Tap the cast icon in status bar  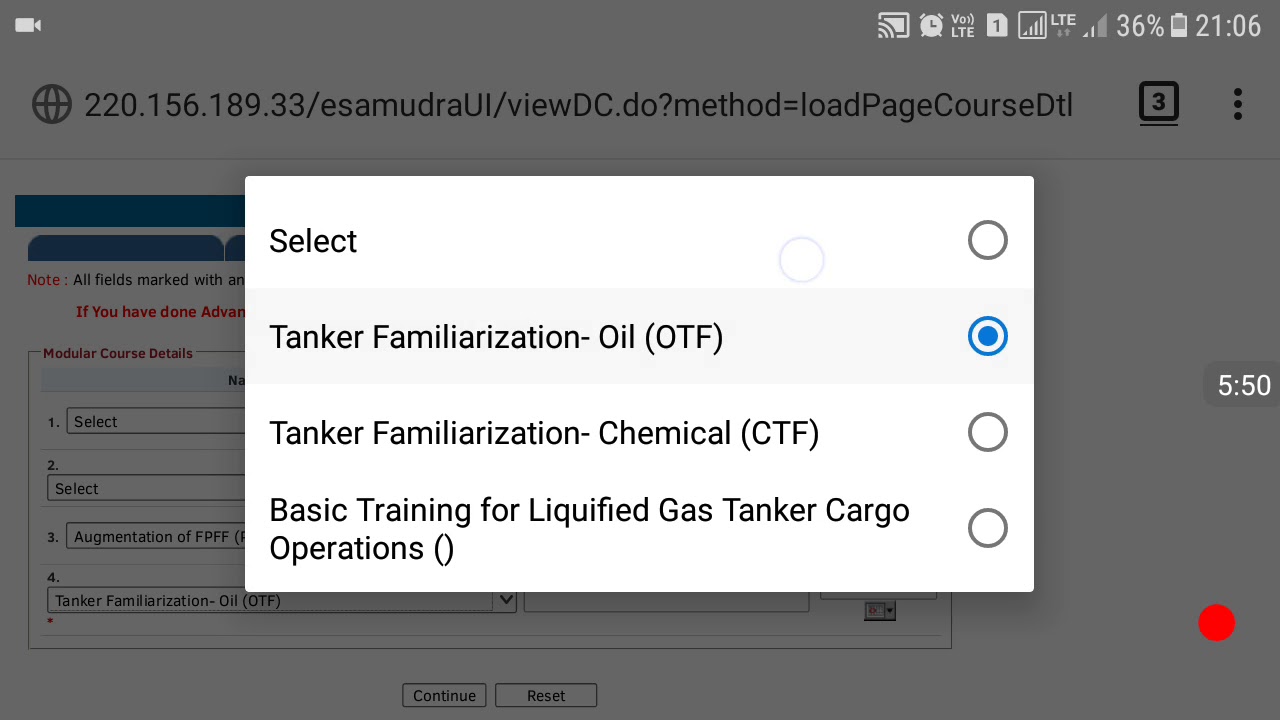point(893,26)
